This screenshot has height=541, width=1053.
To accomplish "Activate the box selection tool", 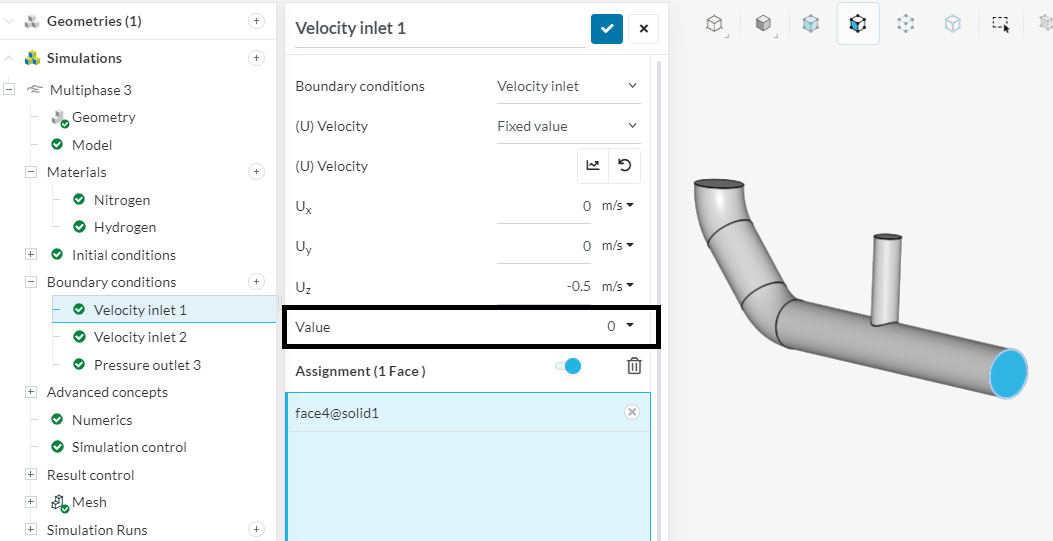I will click(1000, 23).
